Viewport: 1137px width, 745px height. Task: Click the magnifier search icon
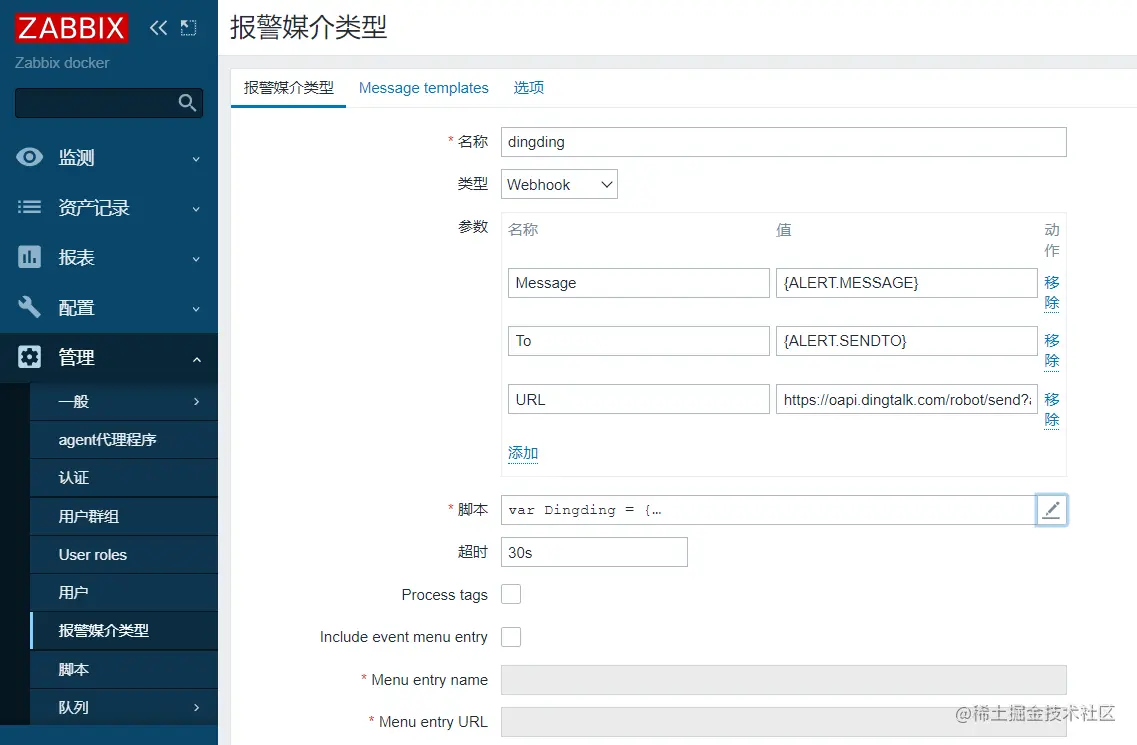coord(187,103)
